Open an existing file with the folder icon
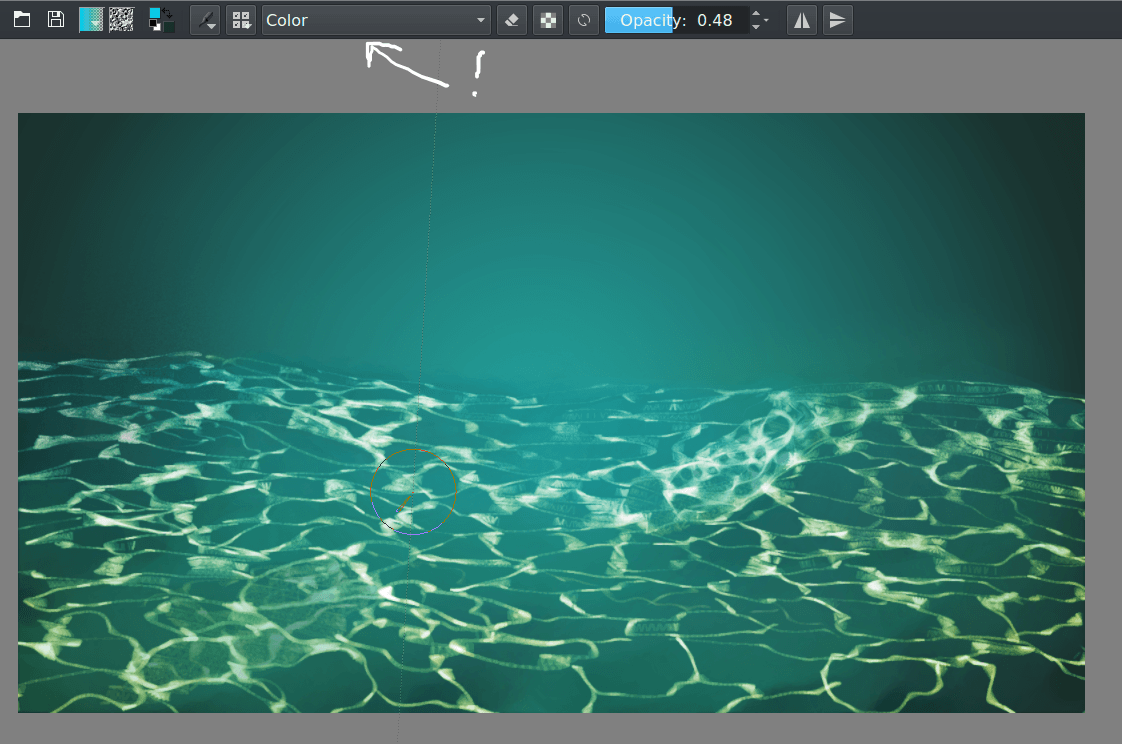The width and height of the screenshot is (1122, 744). click(21, 19)
